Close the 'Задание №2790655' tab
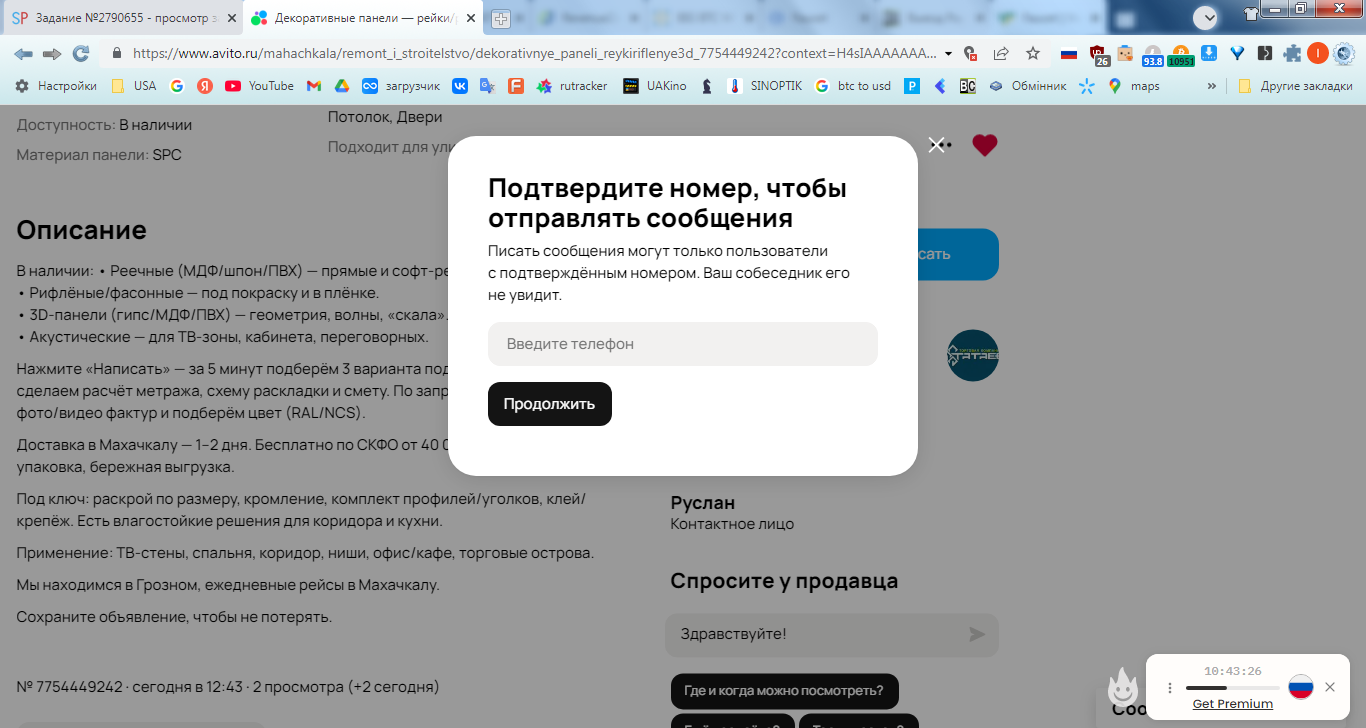Image resolution: width=1366 pixels, height=728 pixels. pyautogui.click(x=232, y=18)
